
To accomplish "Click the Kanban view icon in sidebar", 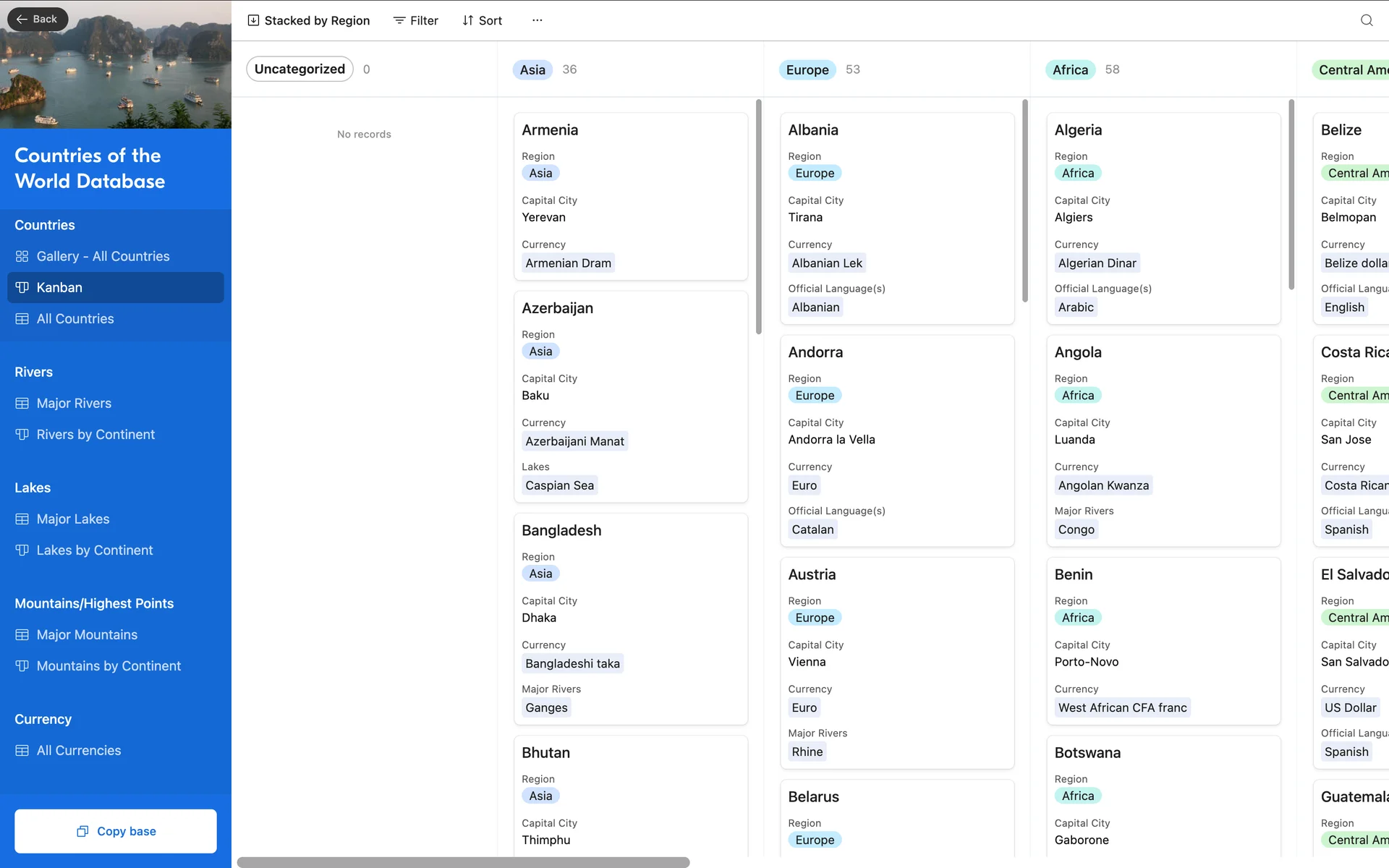I will coord(22,287).
